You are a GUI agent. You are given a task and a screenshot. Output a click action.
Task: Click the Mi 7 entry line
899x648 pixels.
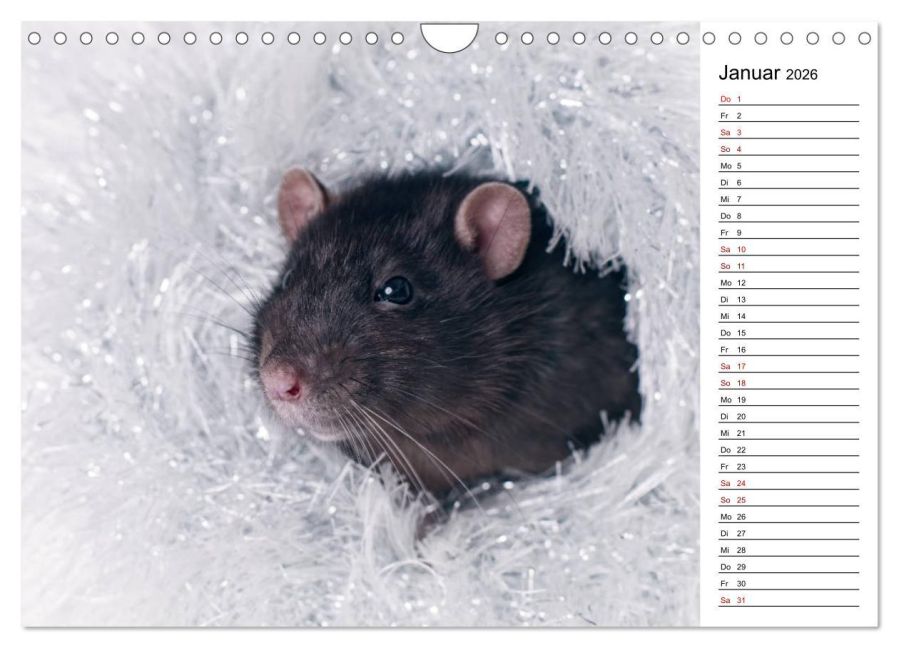(788, 199)
